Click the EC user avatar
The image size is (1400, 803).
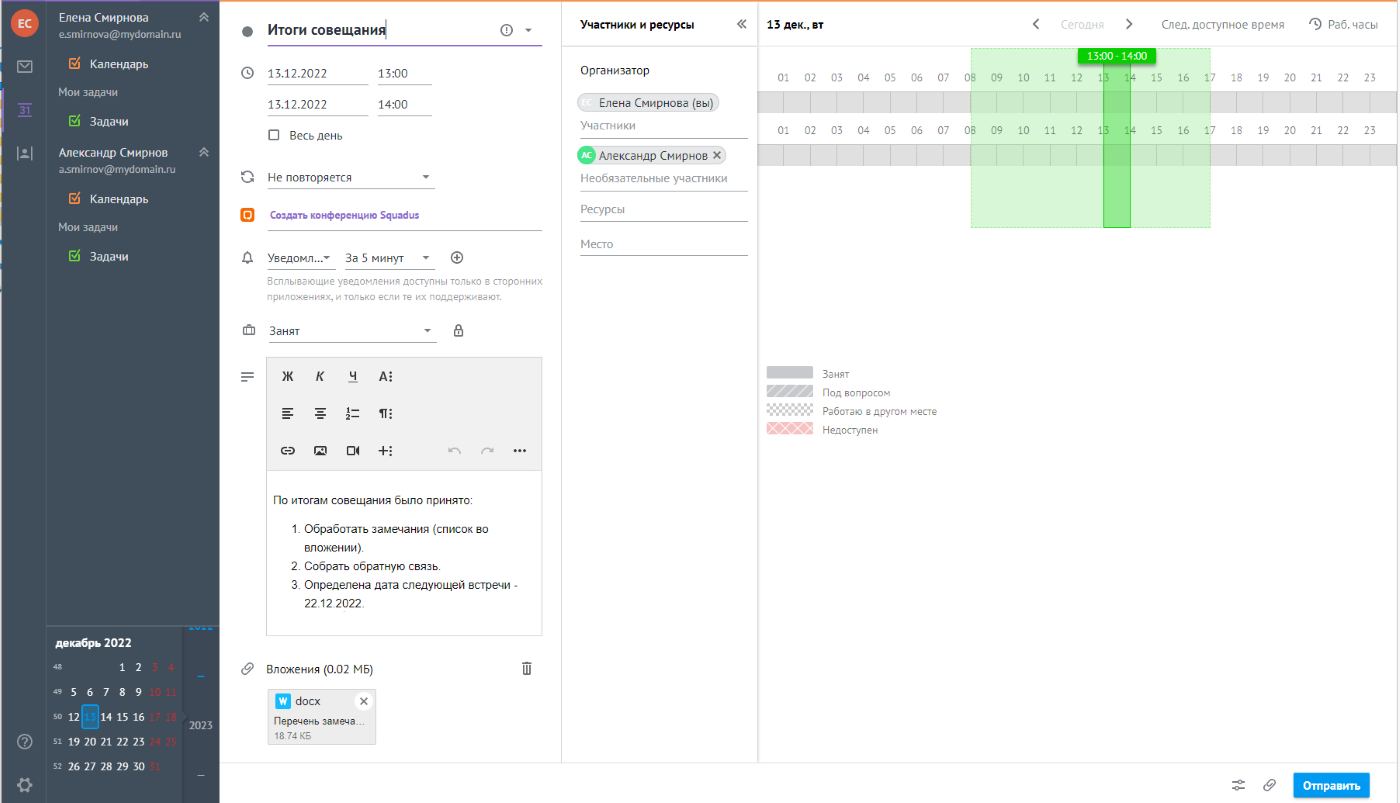tap(25, 23)
